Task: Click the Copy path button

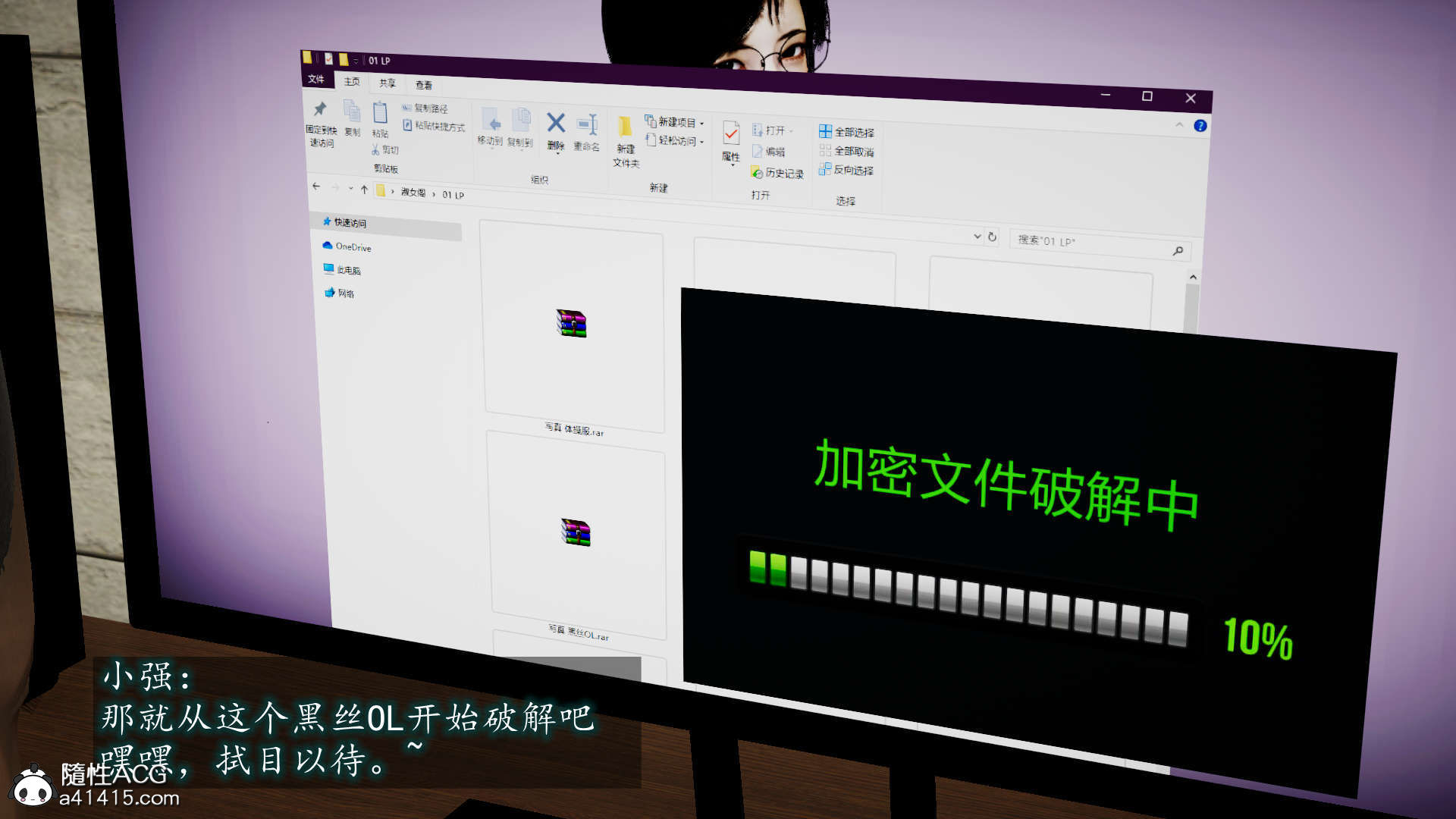Action: coord(425,108)
